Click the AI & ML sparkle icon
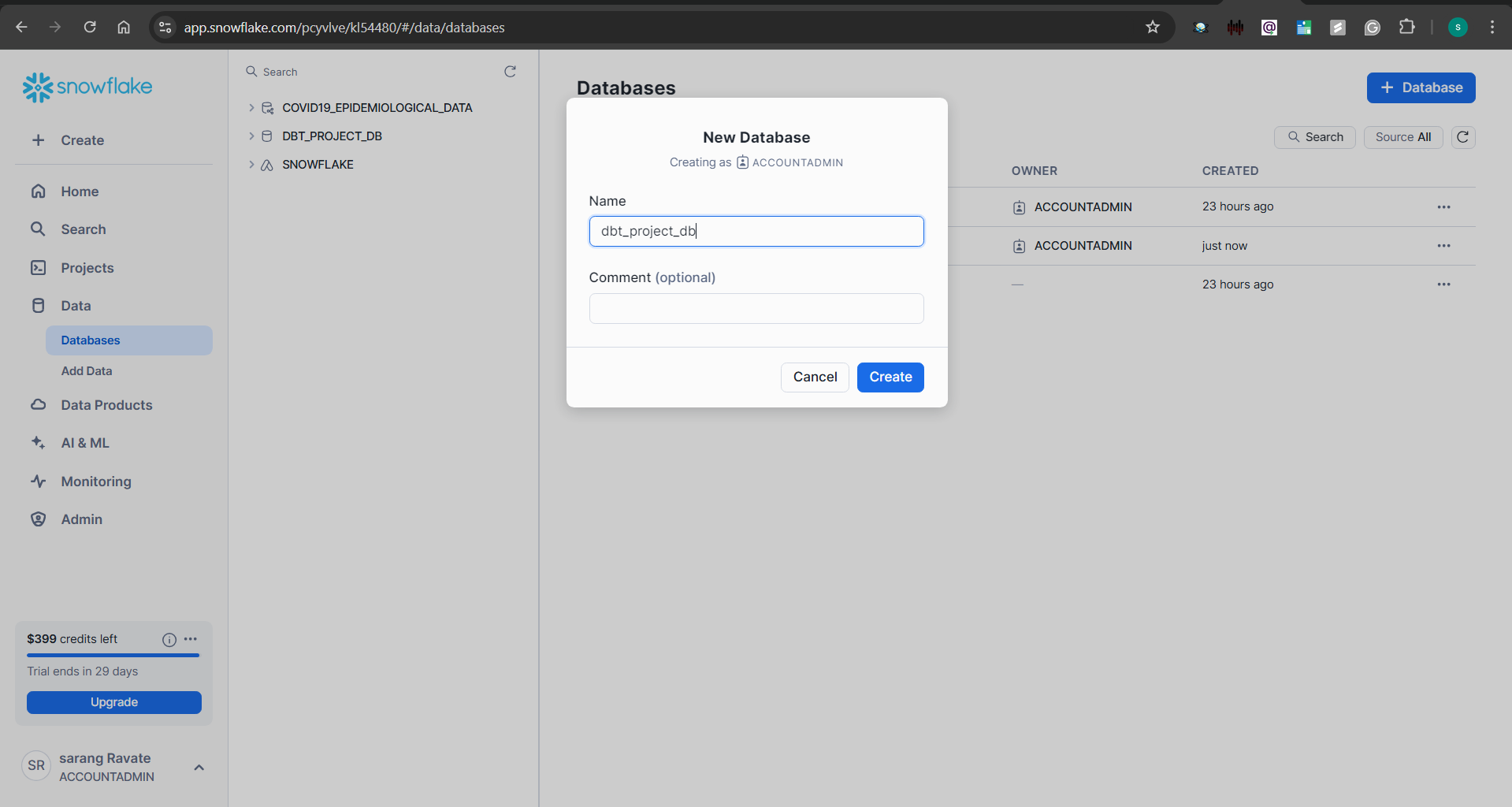Screen dimensions: 1512x807 click(x=38, y=443)
